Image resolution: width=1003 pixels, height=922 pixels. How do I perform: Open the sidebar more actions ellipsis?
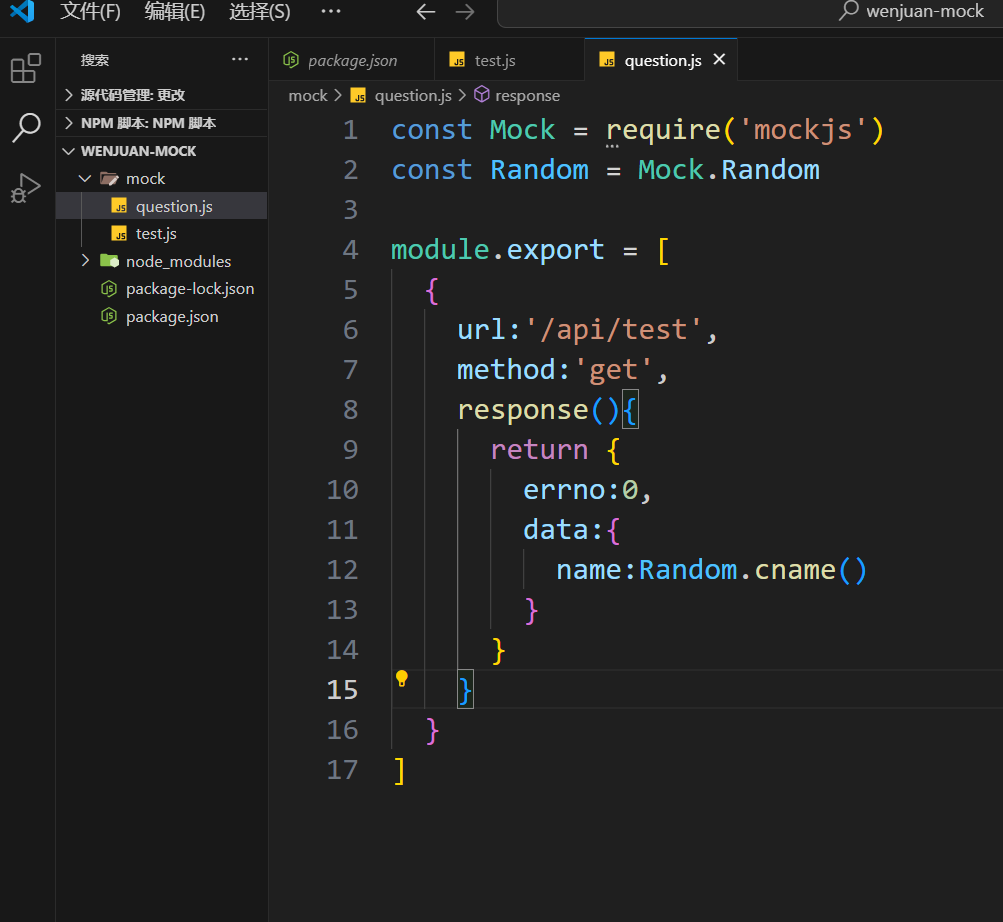(240, 60)
